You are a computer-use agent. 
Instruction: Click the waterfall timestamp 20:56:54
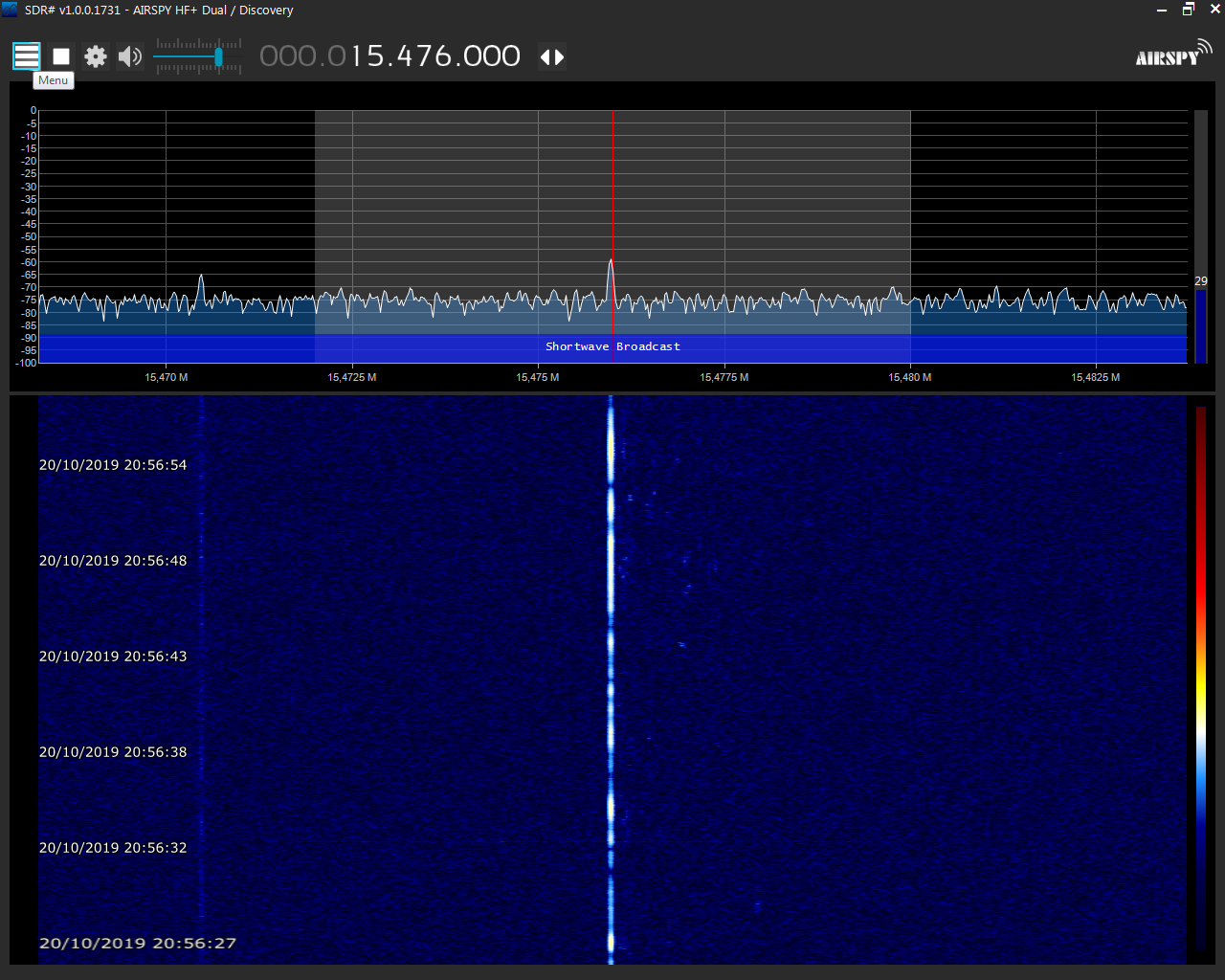pyautogui.click(x=113, y=465)
